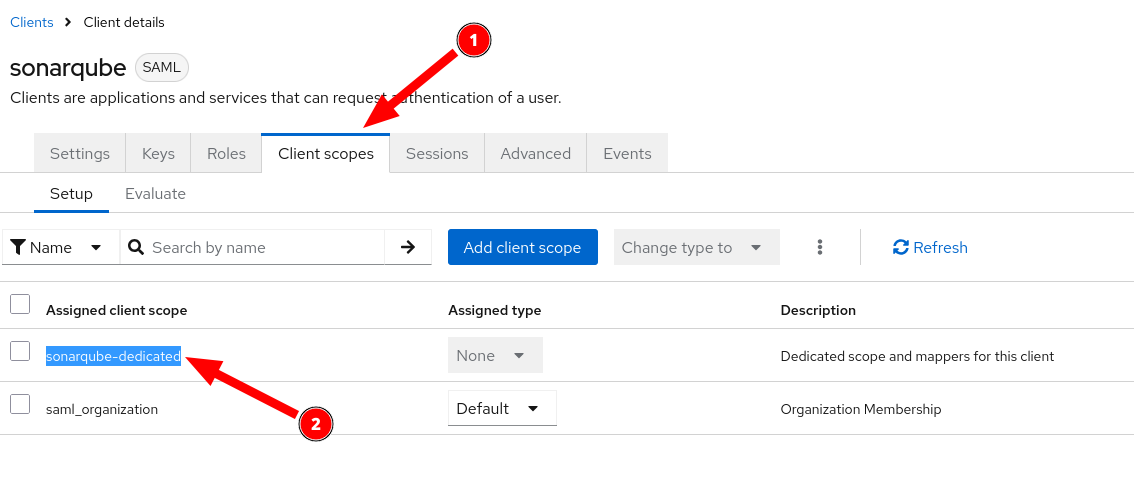Click the magnifier search icon

point(136,247)
